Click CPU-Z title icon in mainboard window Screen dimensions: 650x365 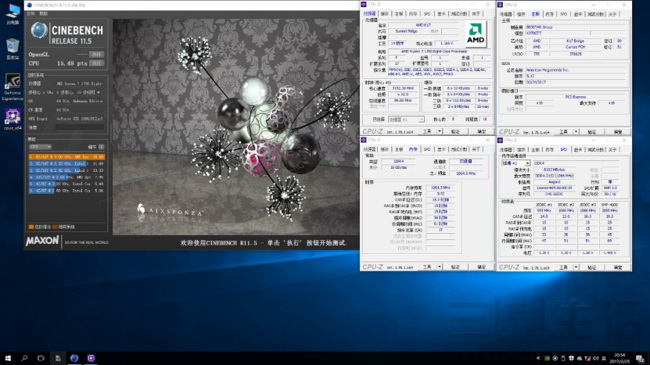tap(500, 5)
